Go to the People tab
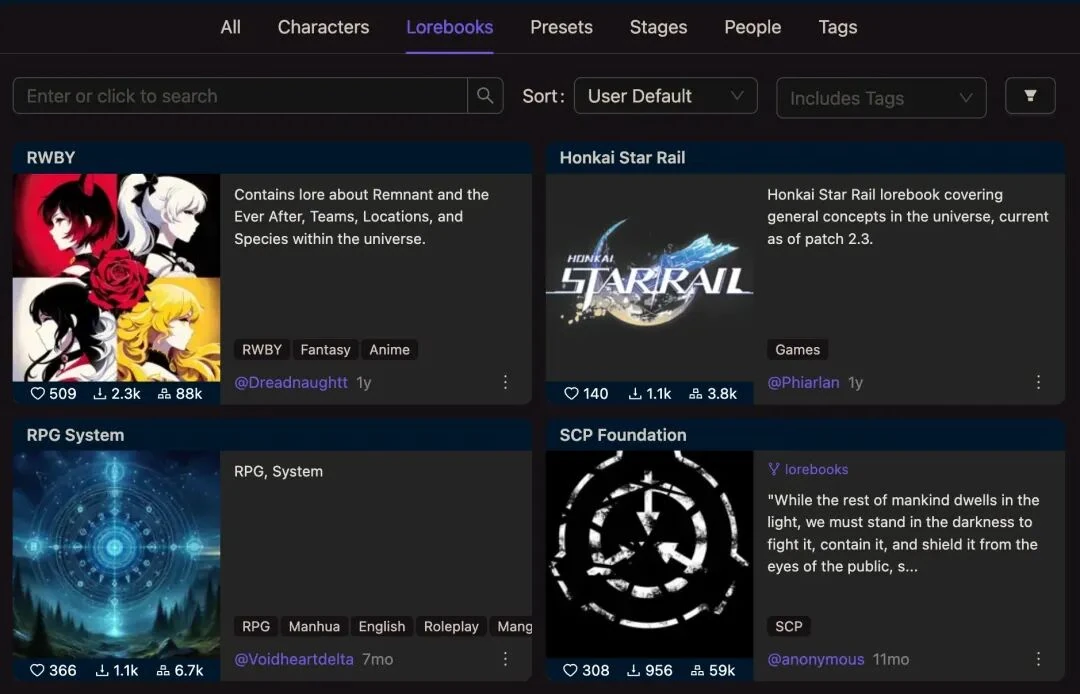This screenshot has width=1080, height=694. (x=752, y=27)
